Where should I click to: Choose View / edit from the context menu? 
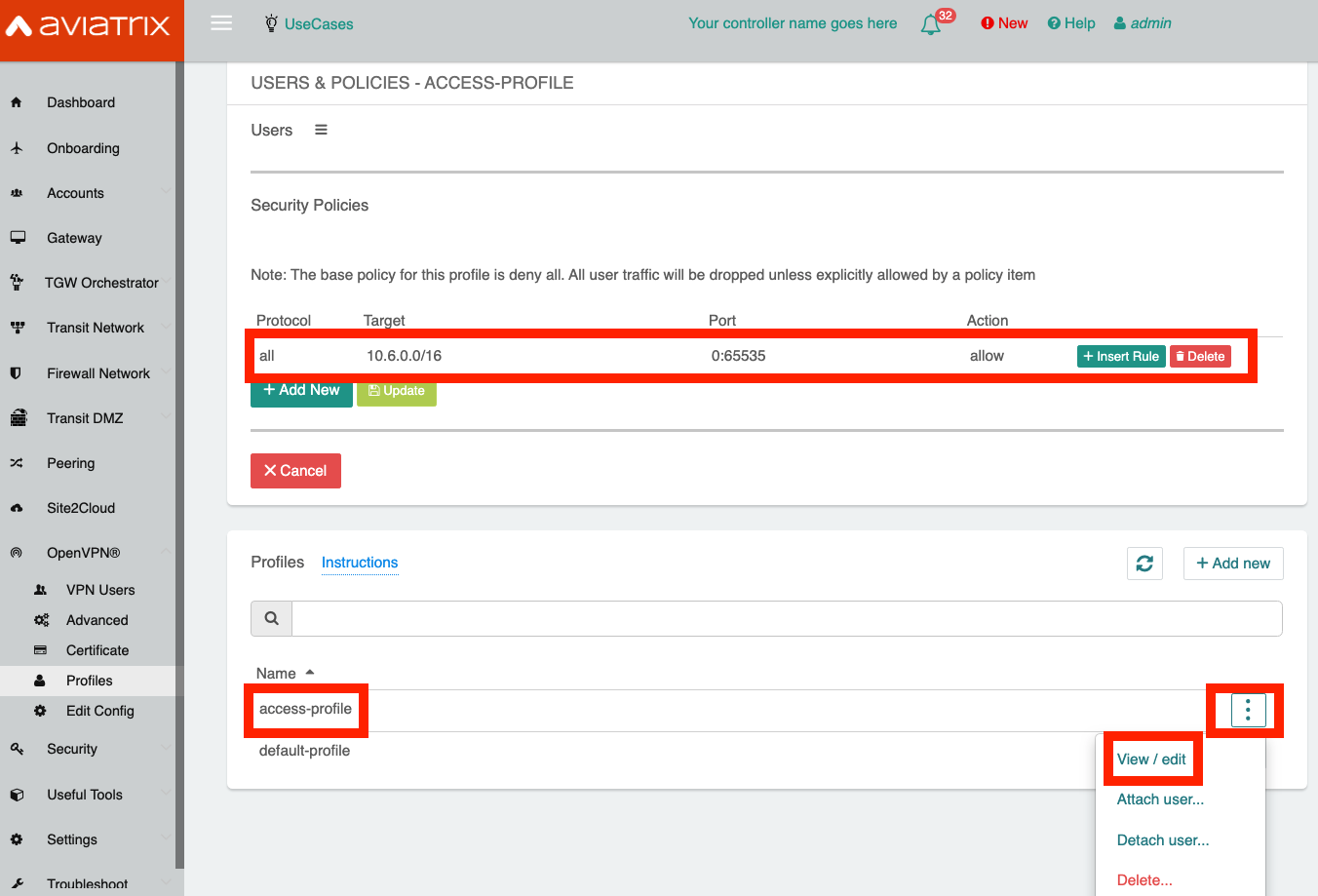click(1152, 759)
